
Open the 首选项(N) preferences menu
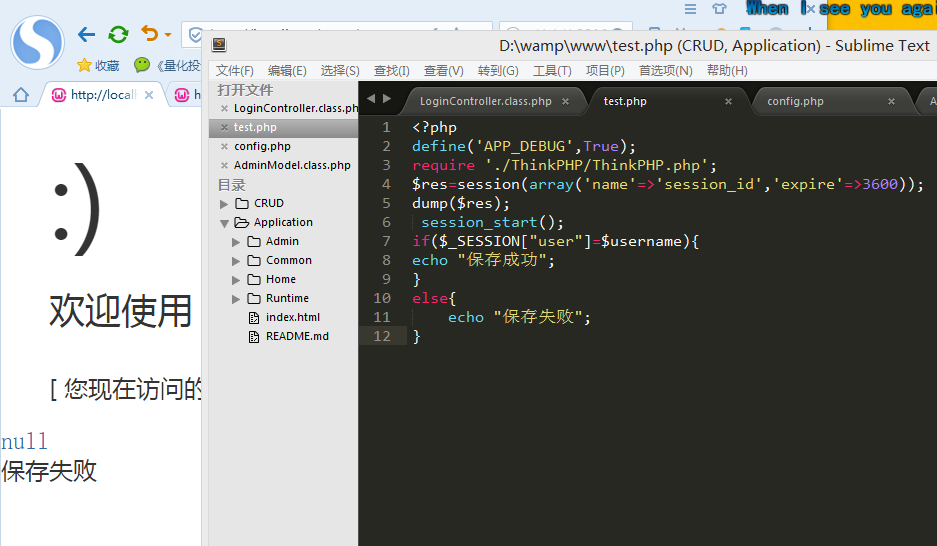[665, 71]
